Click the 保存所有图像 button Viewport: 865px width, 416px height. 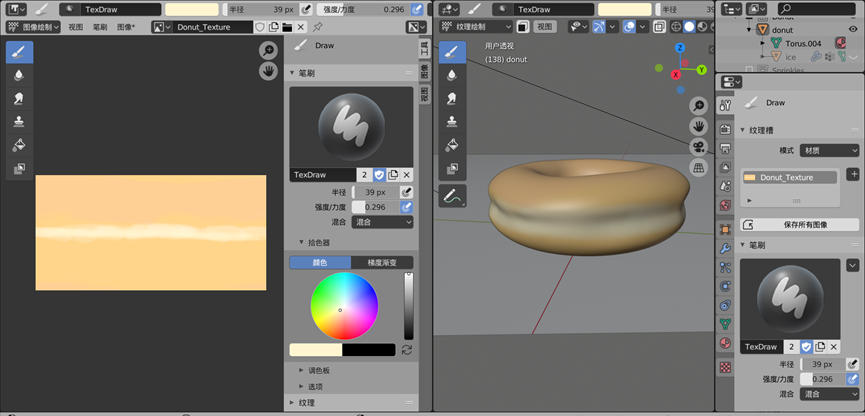pos(800,225)
